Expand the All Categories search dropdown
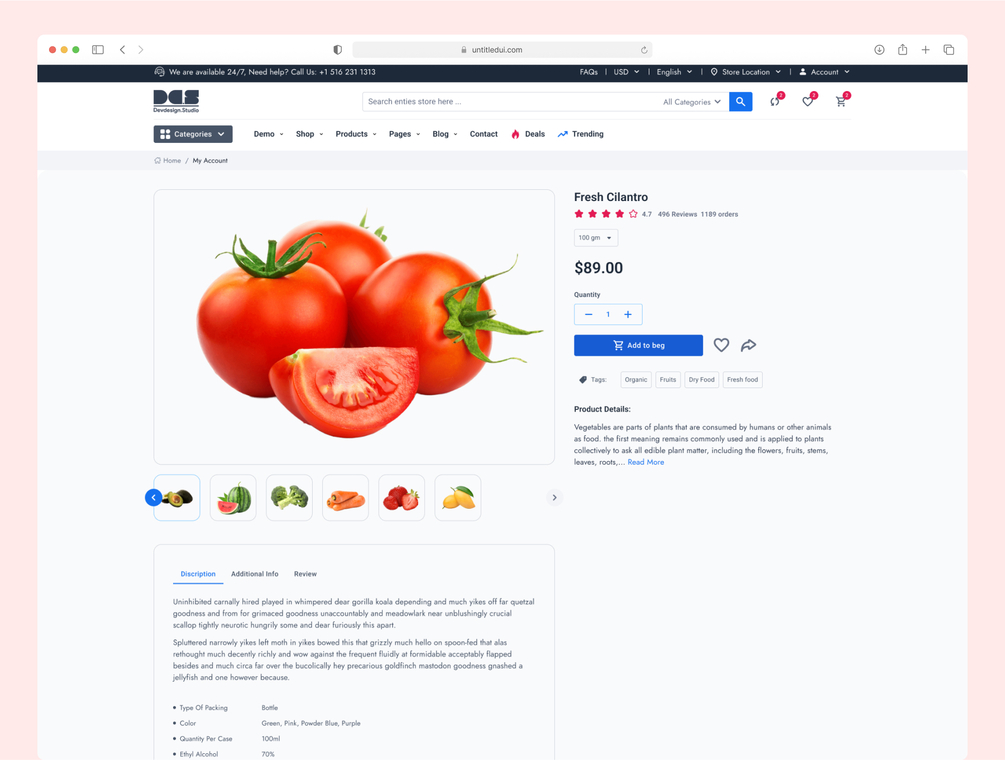1005x760 pixels. [692, 102]
